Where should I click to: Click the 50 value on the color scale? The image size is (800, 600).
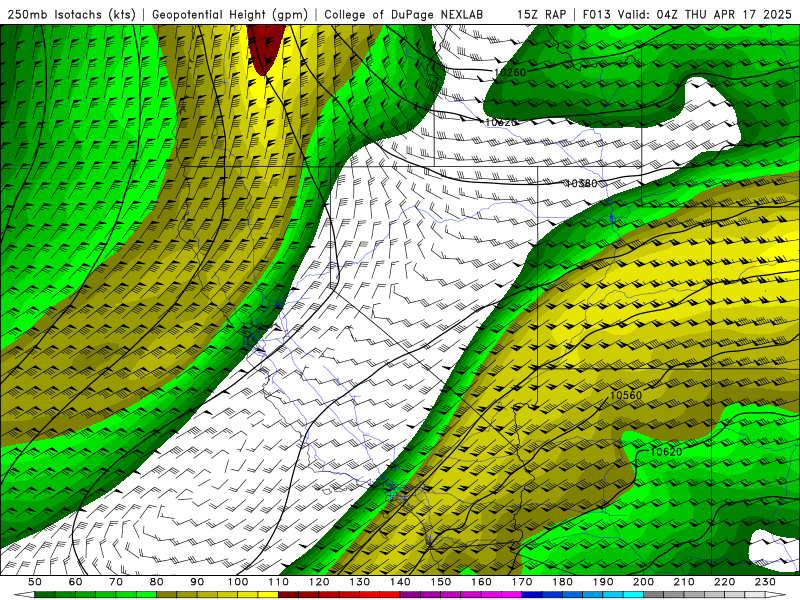(x=35, y=582)
